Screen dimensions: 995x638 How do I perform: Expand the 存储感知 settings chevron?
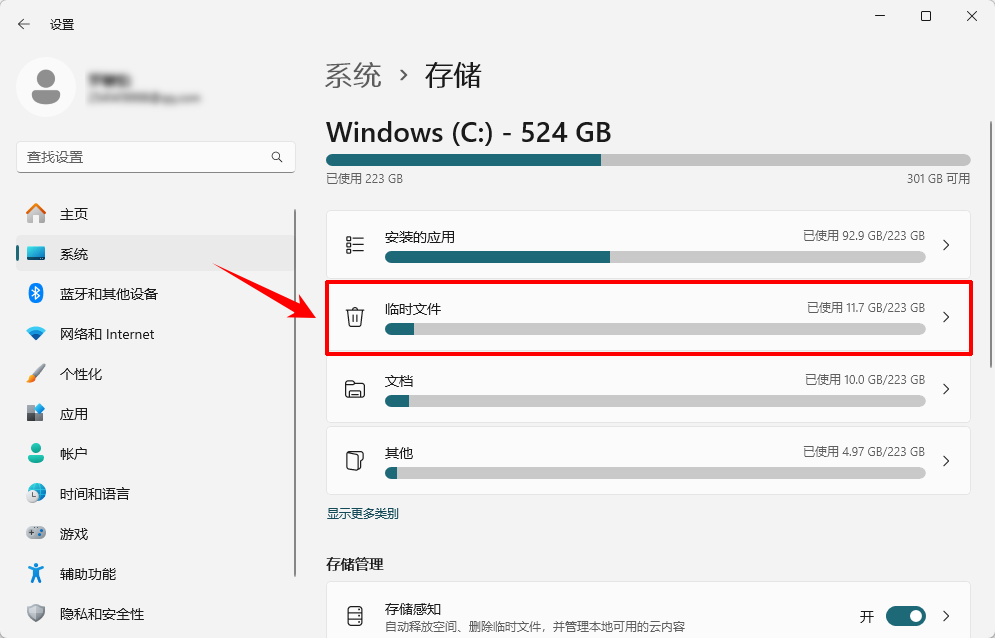point(946,616)
